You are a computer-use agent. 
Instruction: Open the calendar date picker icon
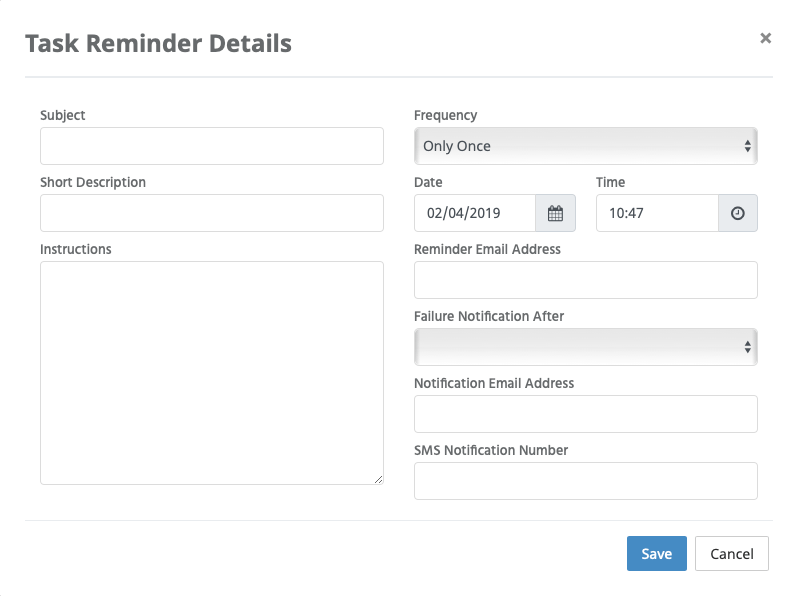point(555,213)
